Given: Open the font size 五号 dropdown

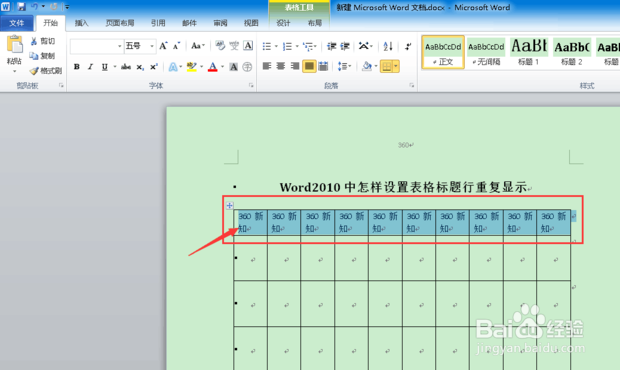Looking at the screenshot, I should click(x=151, y=46).
